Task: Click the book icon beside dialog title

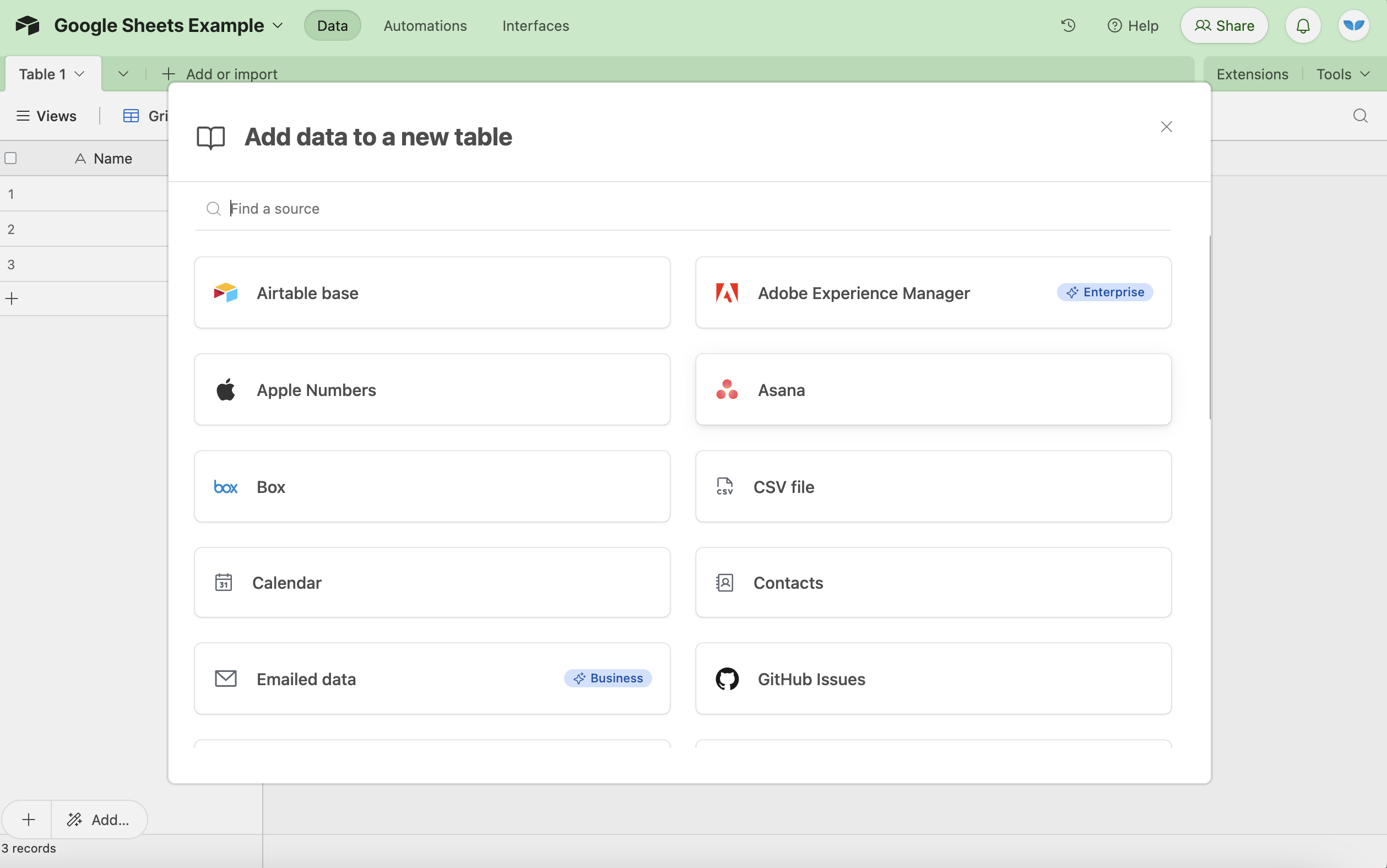Action: click(x=210, y=138)
